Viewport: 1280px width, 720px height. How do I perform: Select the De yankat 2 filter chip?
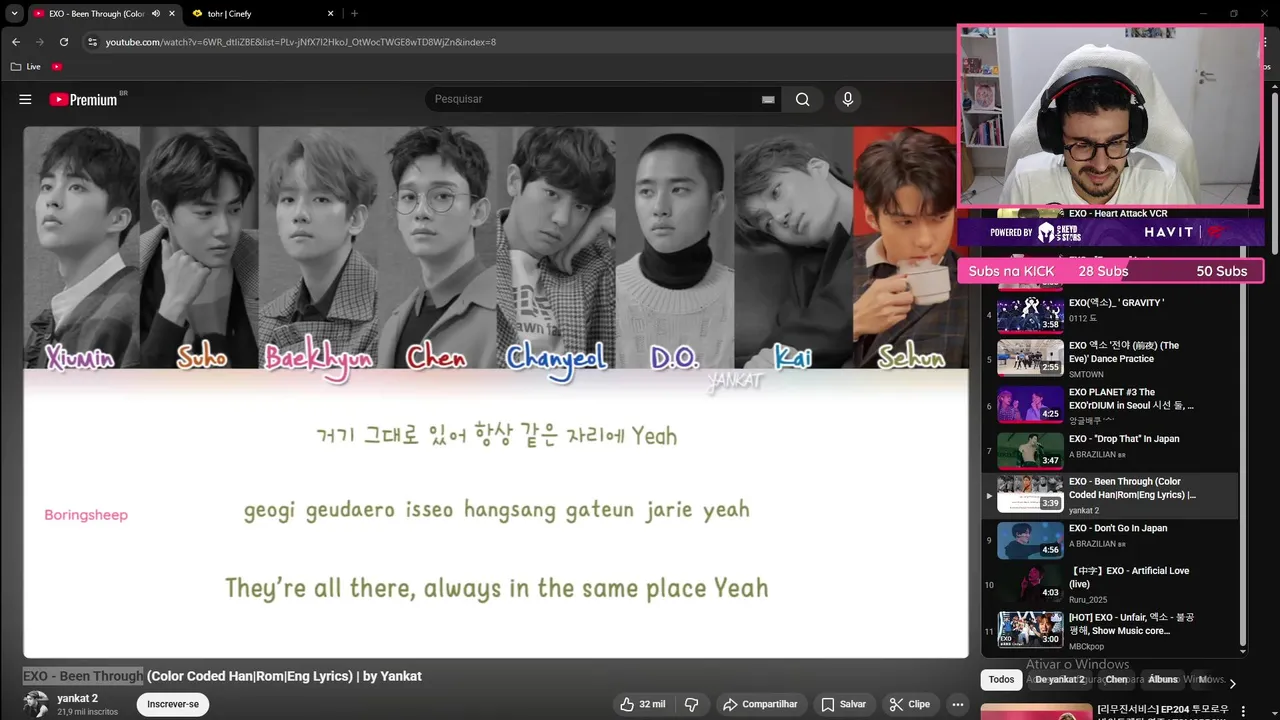tap(1060, 680)
